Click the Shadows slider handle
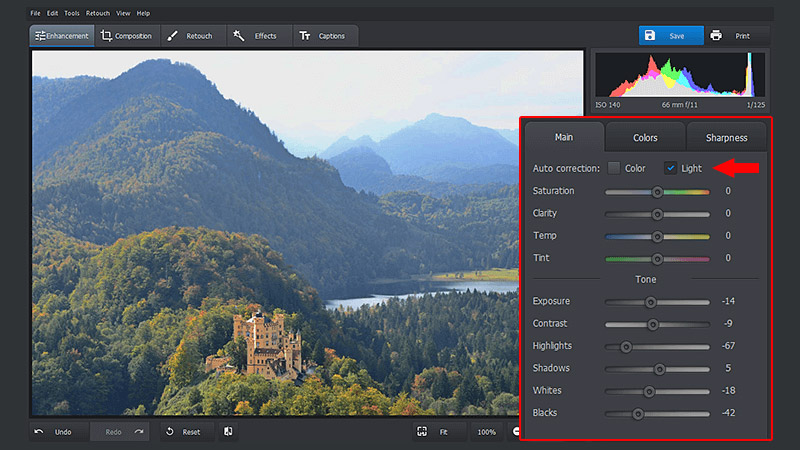The width and height of the screenshot is (800, 450). tap(659, 369)
